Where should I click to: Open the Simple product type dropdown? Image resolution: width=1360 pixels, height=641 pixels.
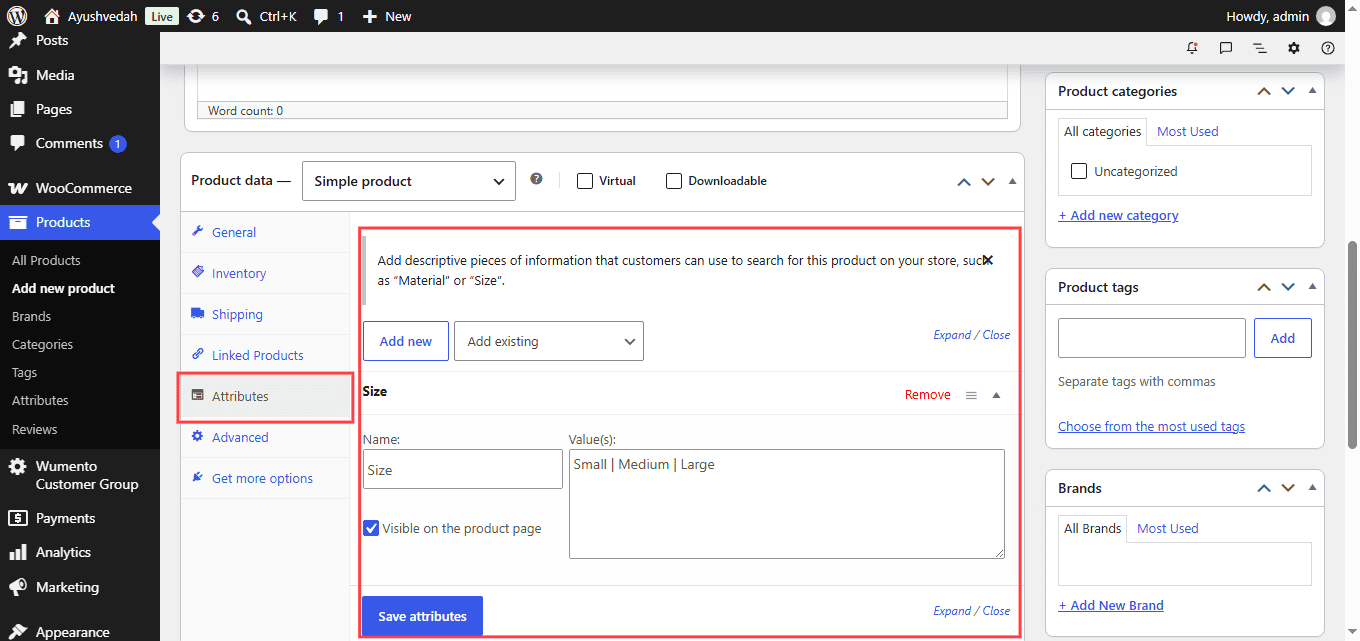(x=409, y=181)
